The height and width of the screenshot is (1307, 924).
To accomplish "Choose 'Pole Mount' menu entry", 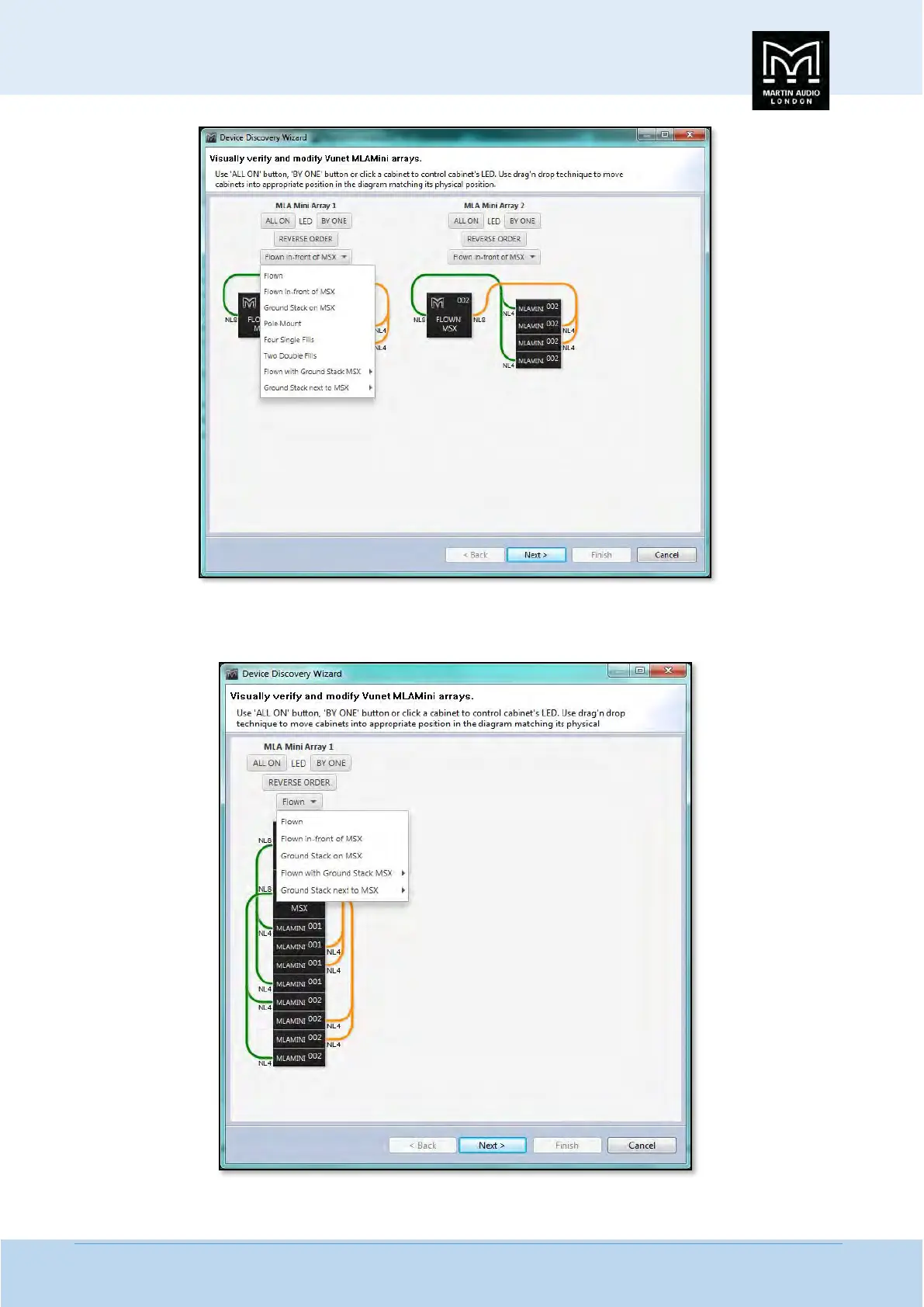I will coord(317,324).
